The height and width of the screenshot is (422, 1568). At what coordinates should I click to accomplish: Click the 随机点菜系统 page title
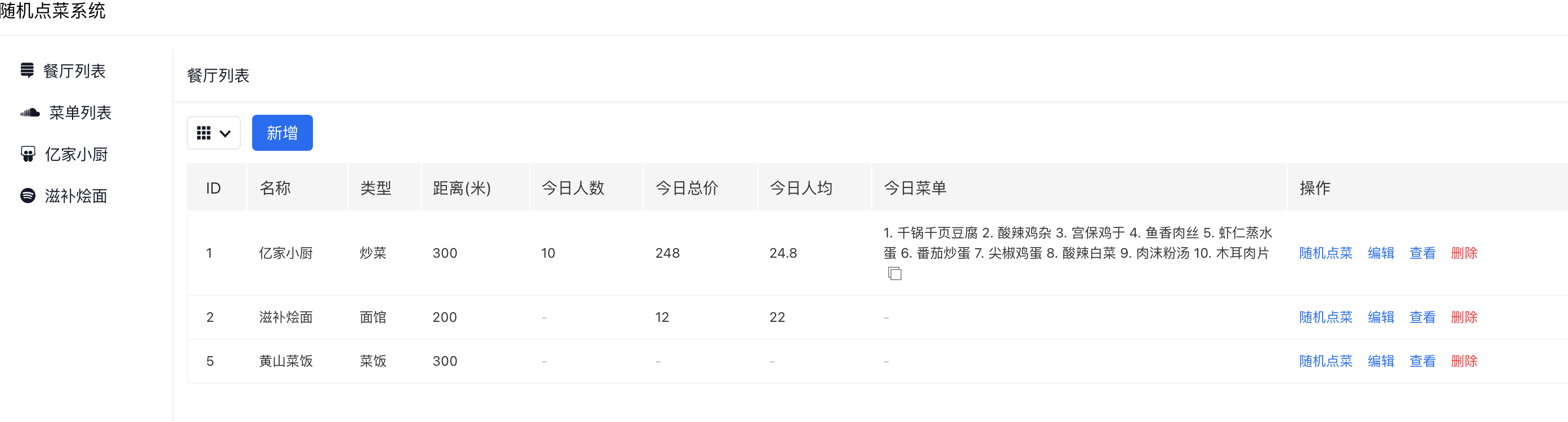click(x=53, y=11)
